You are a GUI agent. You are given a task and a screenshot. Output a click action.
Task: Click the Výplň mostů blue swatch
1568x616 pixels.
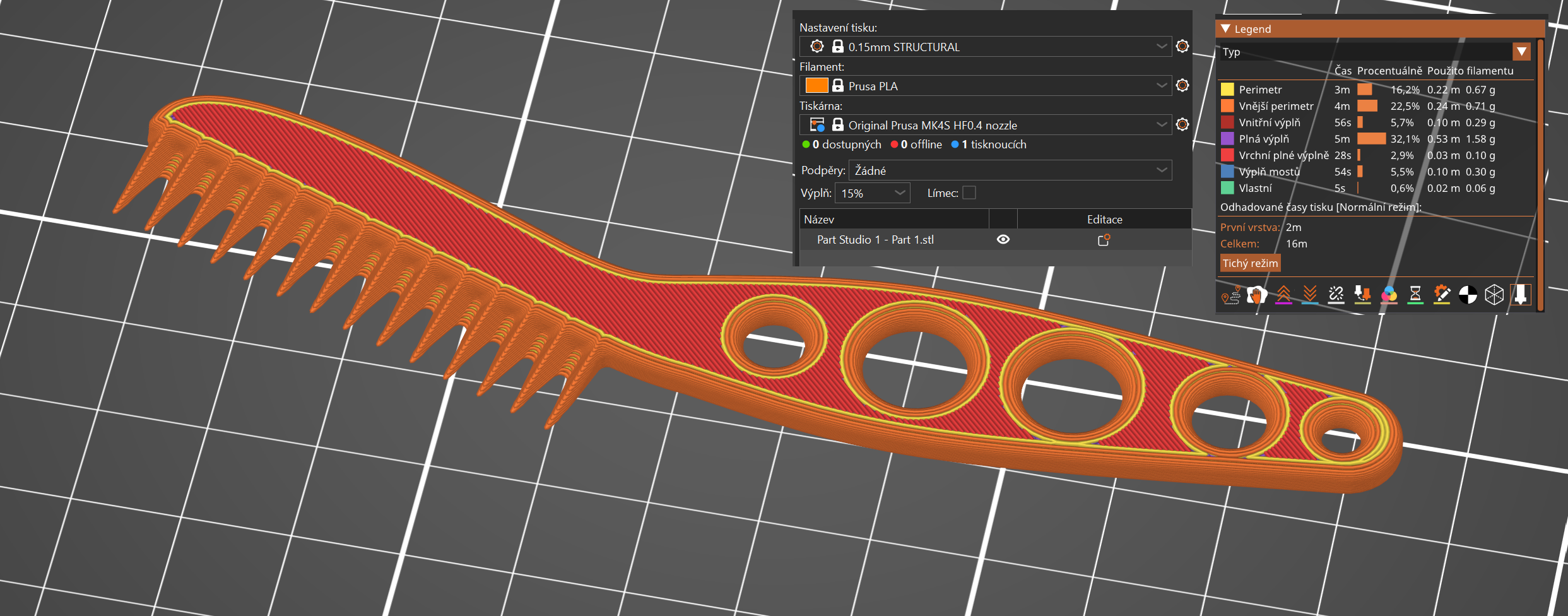tap(1227, 171)
